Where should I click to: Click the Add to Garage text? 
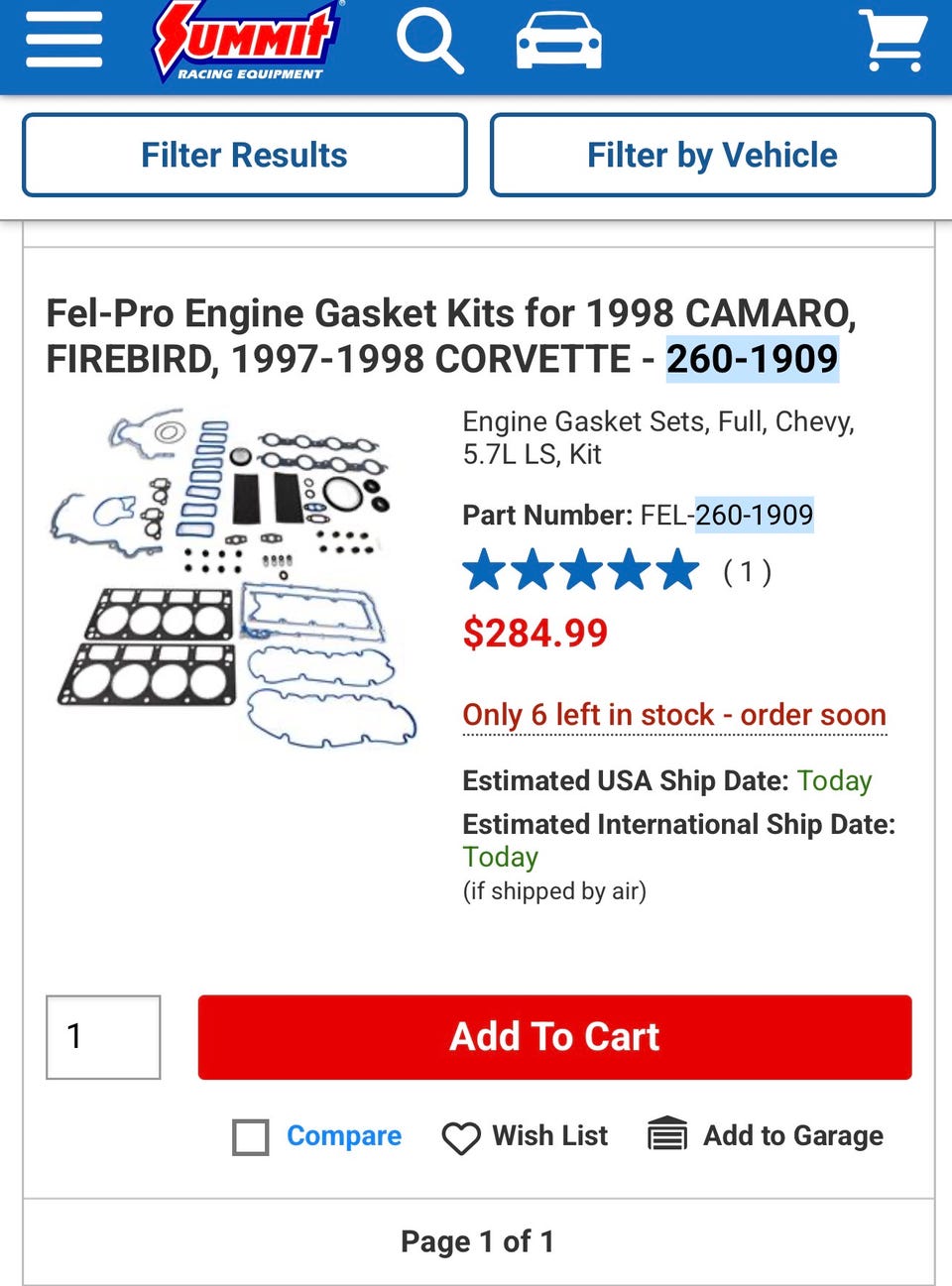[793, 1135]
